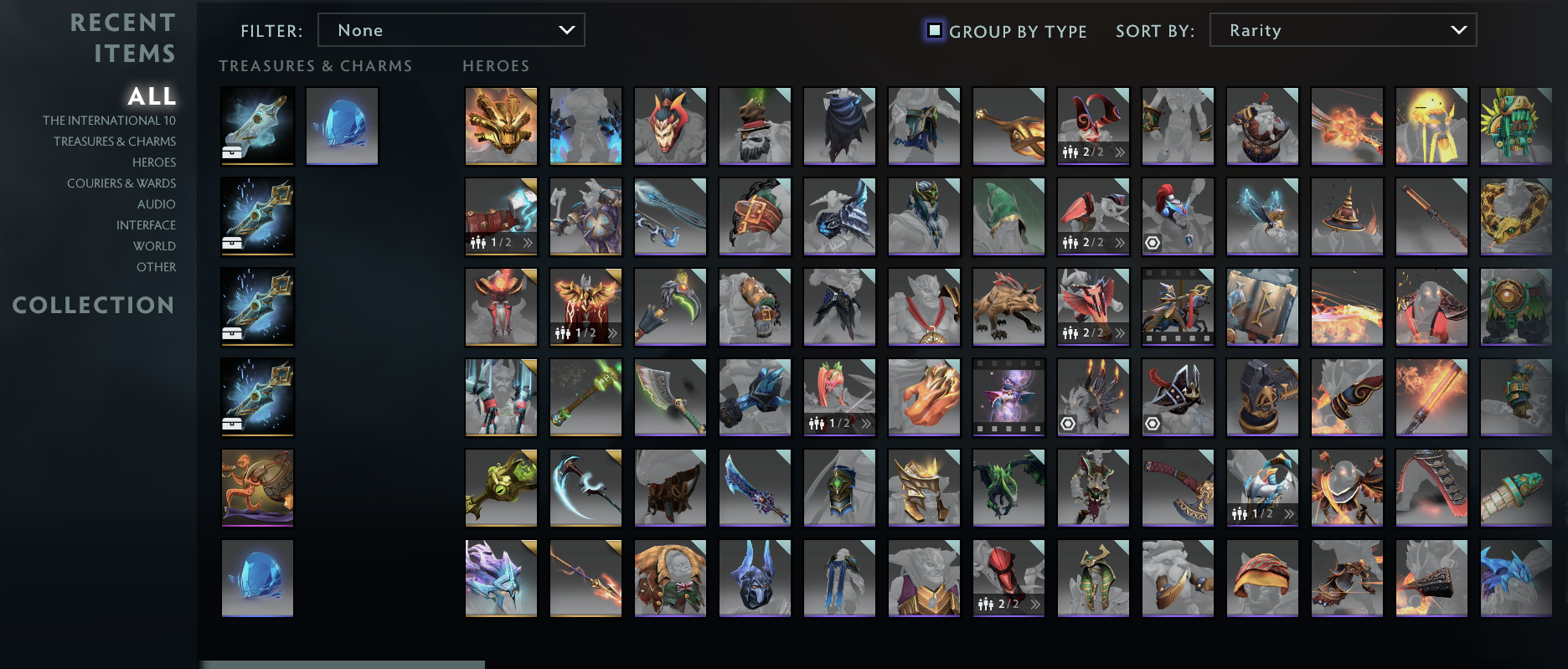Select the black top hat with beard item
Viewport: 1568px width, 669px height.
755,126
